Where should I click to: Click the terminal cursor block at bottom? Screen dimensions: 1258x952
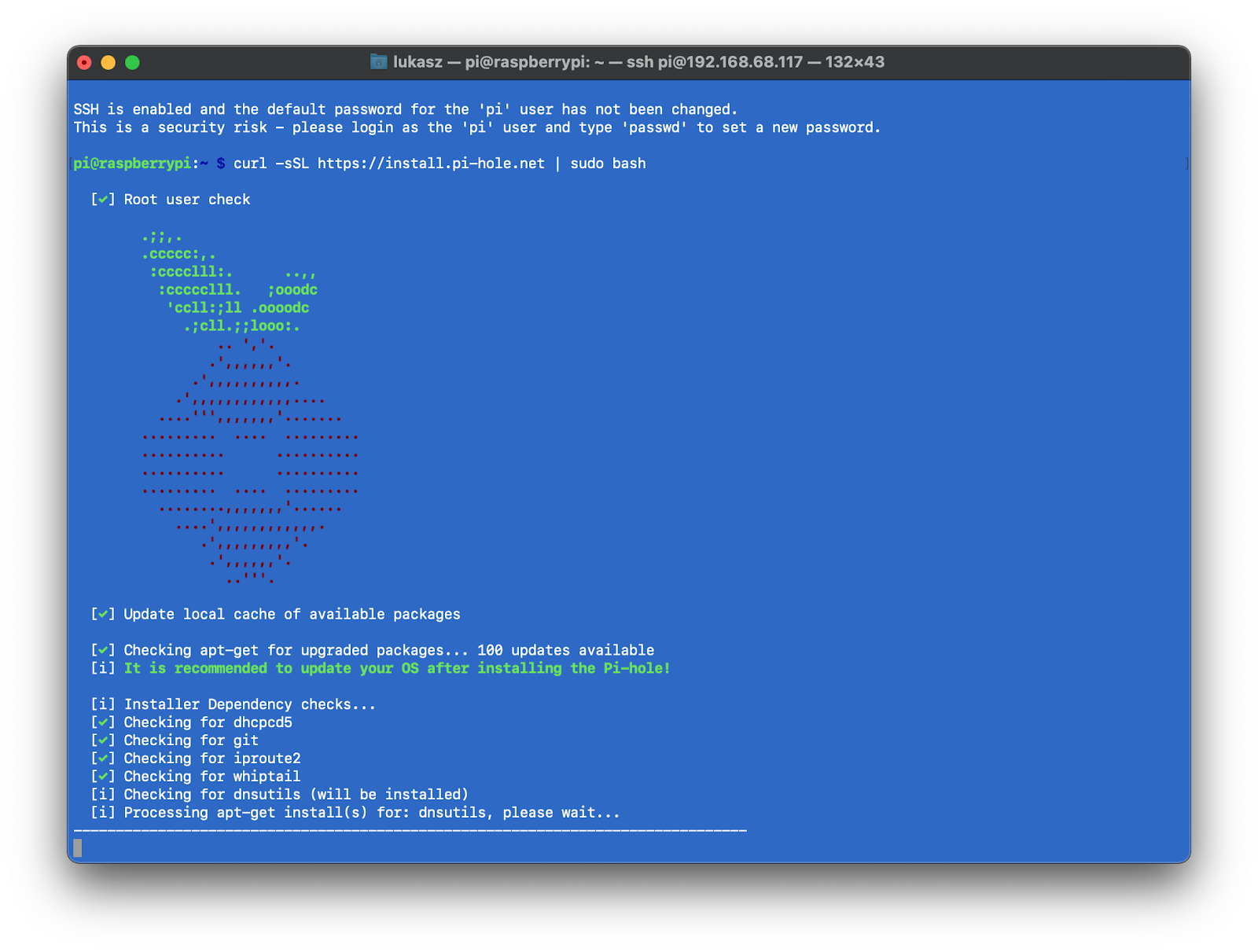coord(77,848)
